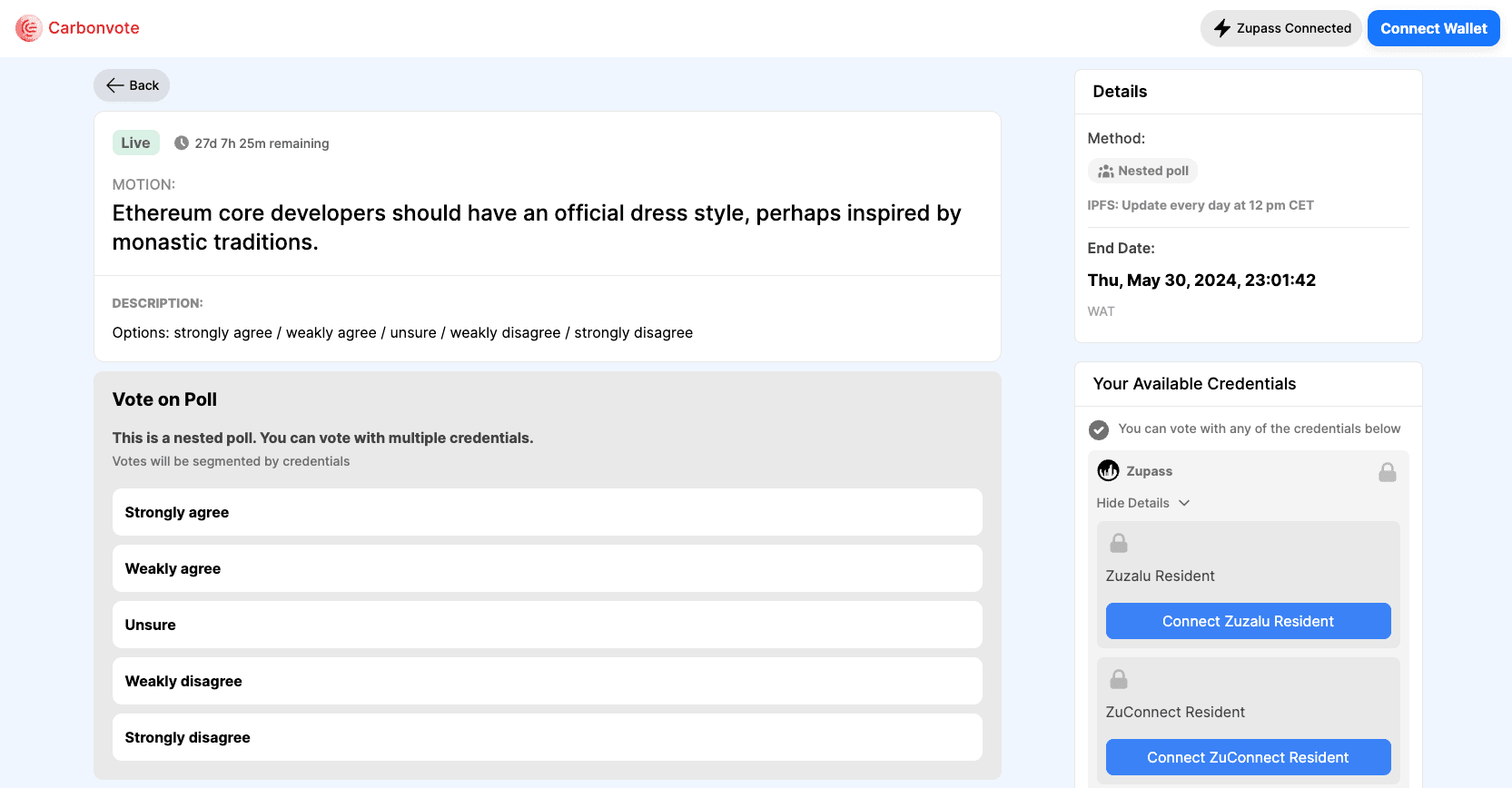Vote Weakly disagree on the poll
This screenshot has width=1512, height=788.
[547, 682]
